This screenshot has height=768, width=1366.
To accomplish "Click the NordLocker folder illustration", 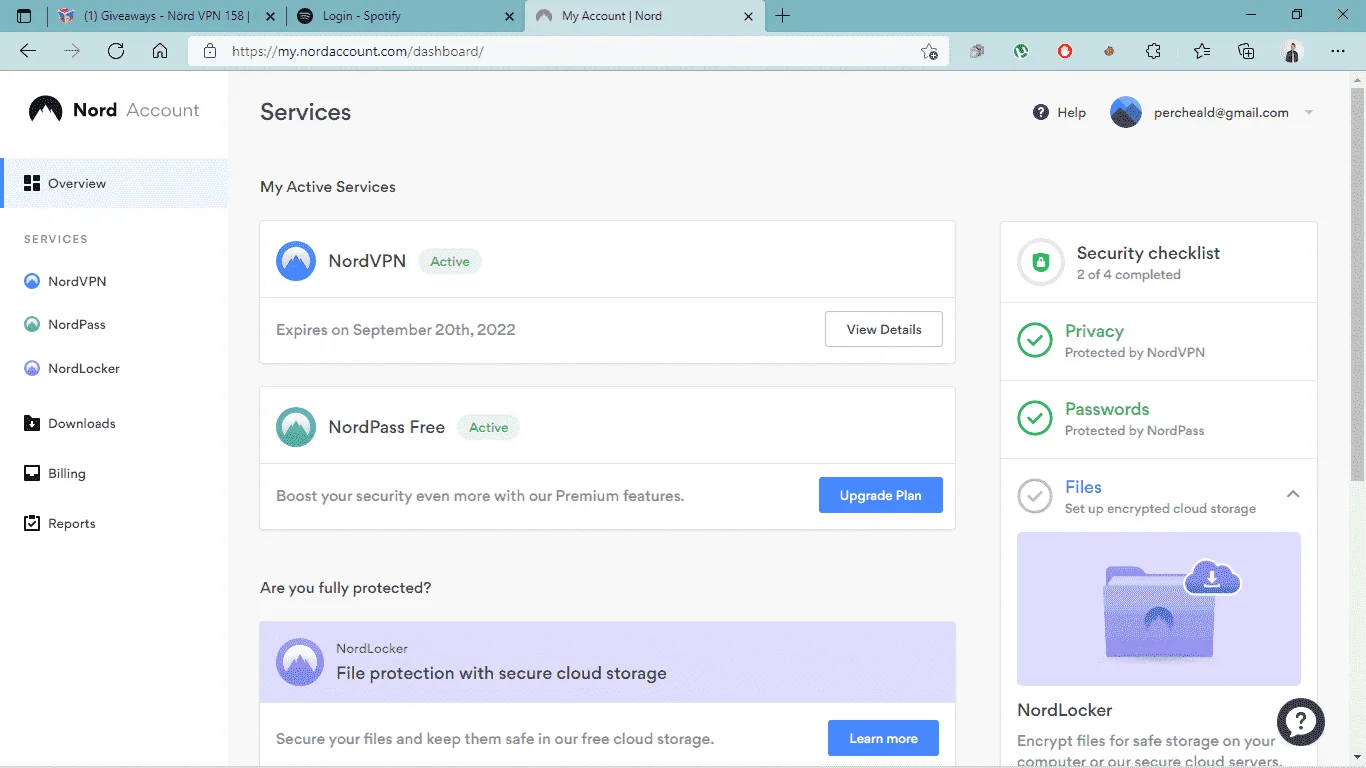I will [1159, 608].
